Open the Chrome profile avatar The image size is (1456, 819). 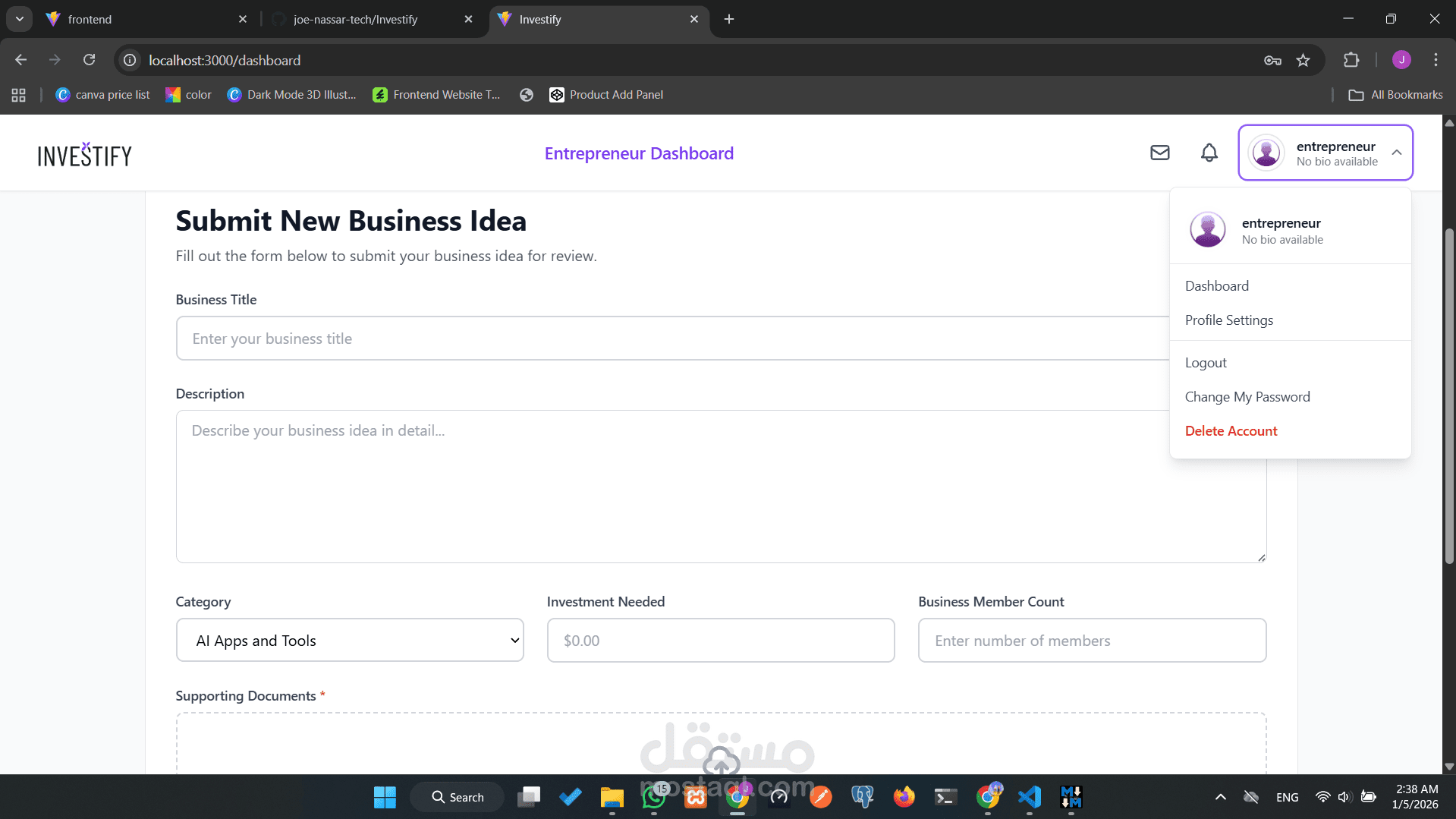point(1401,60)
